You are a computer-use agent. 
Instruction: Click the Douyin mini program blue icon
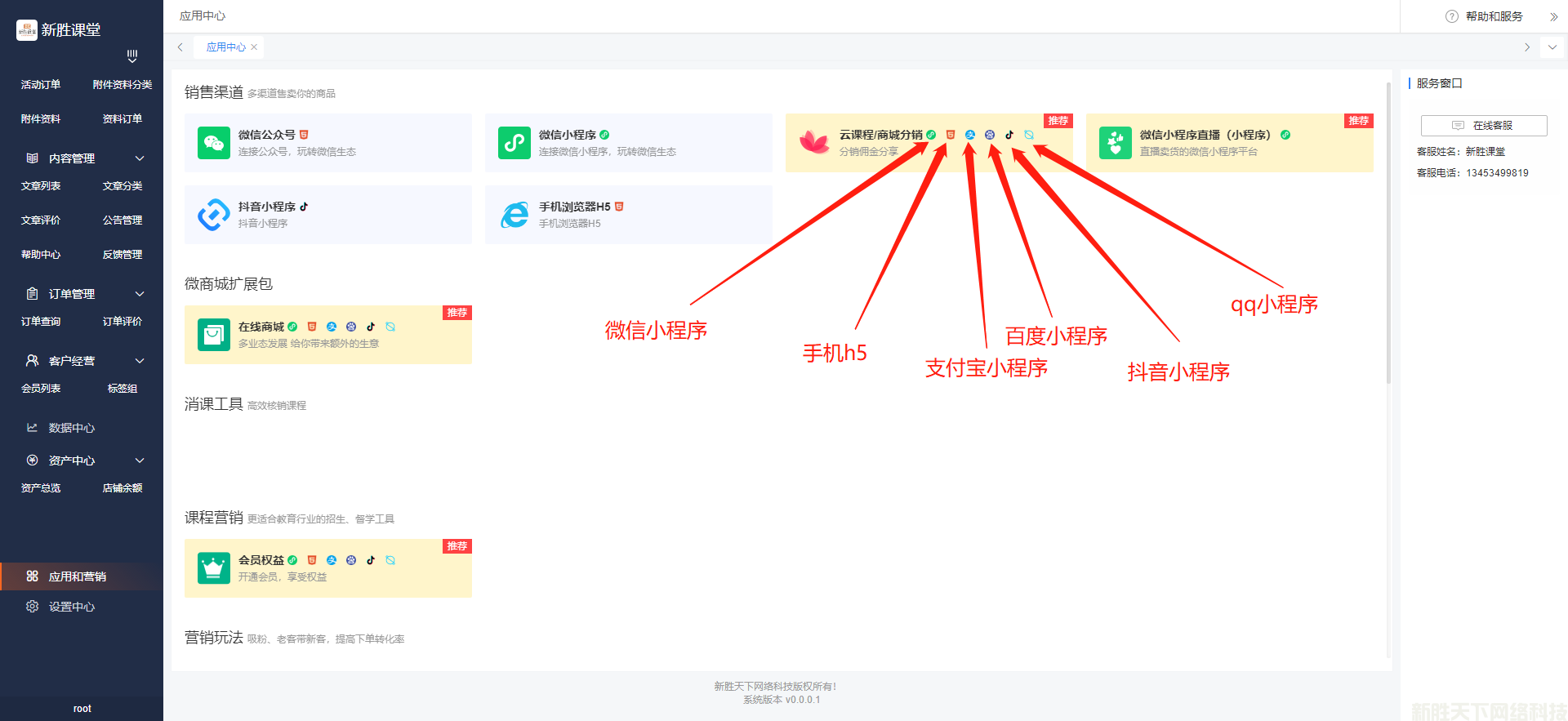pos(214,215)
